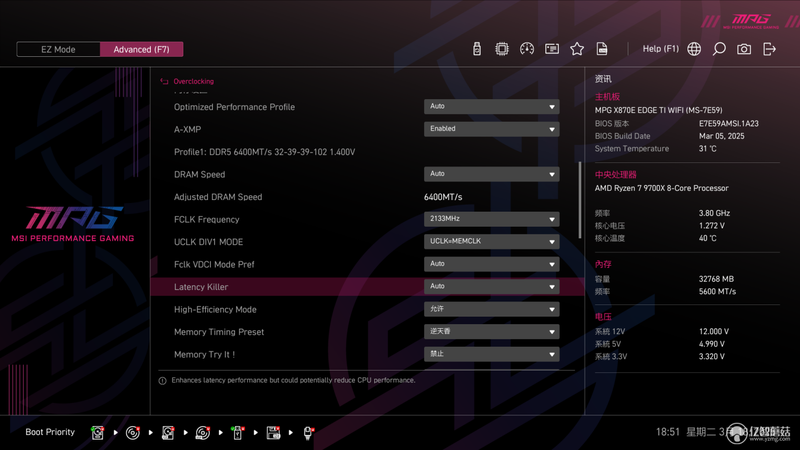Select the Optimized Performance Profile label
Screen dimensions: 800x450
[234, 107]
